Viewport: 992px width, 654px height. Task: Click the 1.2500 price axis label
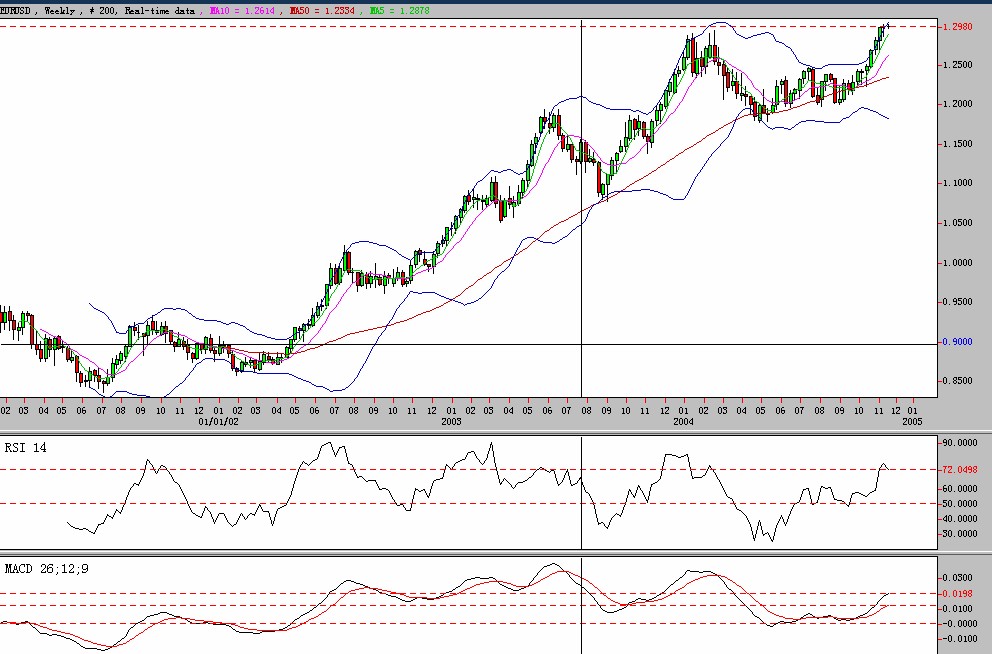pyautogui.click(x=957, y=65)
